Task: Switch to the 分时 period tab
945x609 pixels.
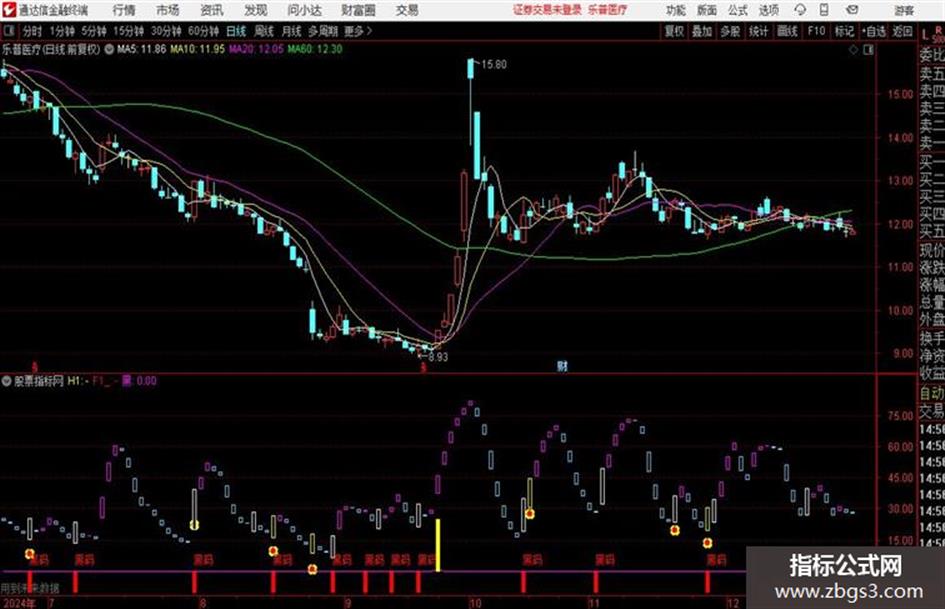Action: pyautogui.click(x=32, y=31)
